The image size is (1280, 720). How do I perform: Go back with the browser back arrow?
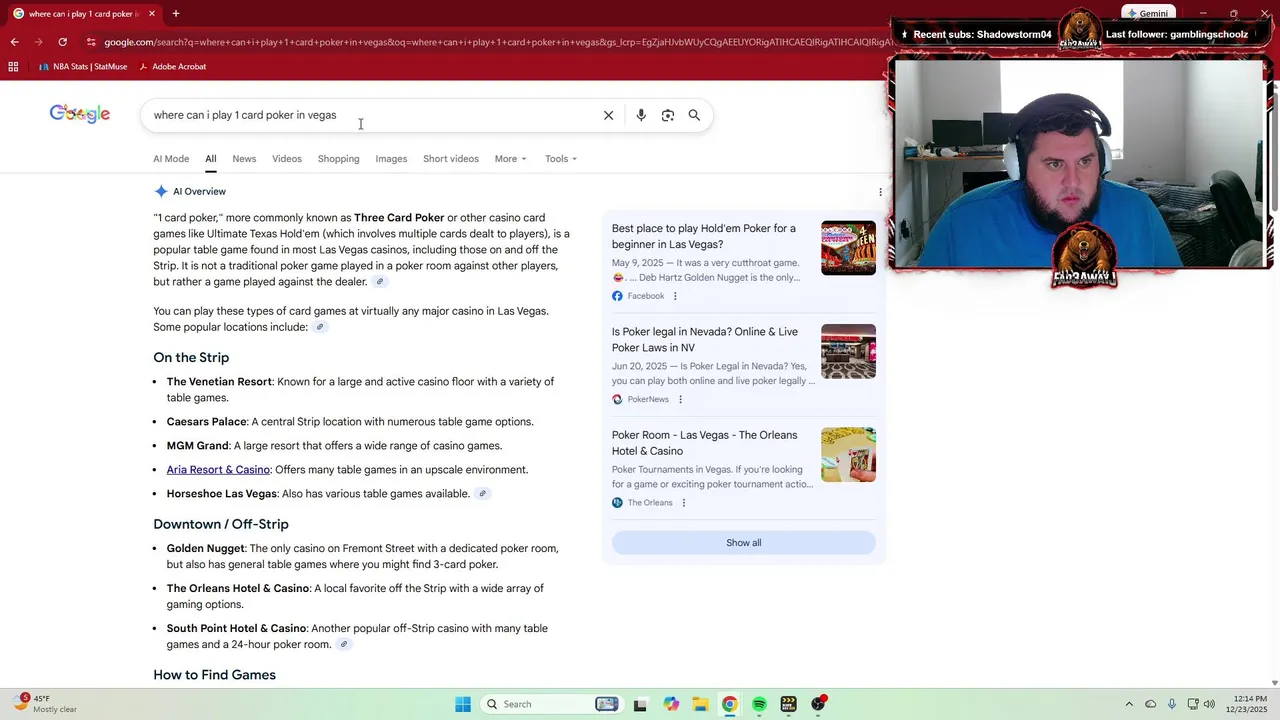(x=14, y=42)
